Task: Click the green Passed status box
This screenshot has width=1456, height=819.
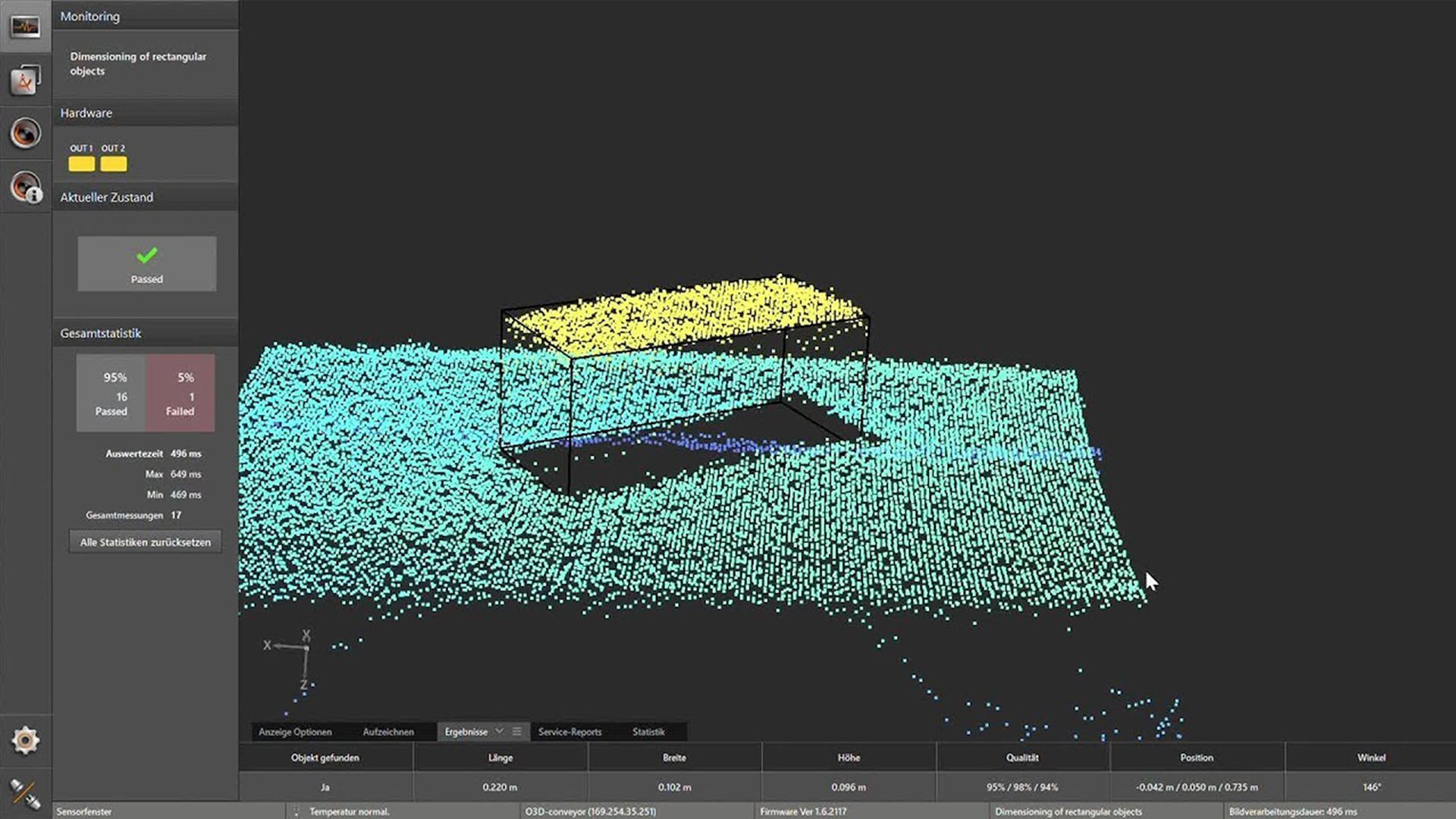Action: click(x=146, y=263)
